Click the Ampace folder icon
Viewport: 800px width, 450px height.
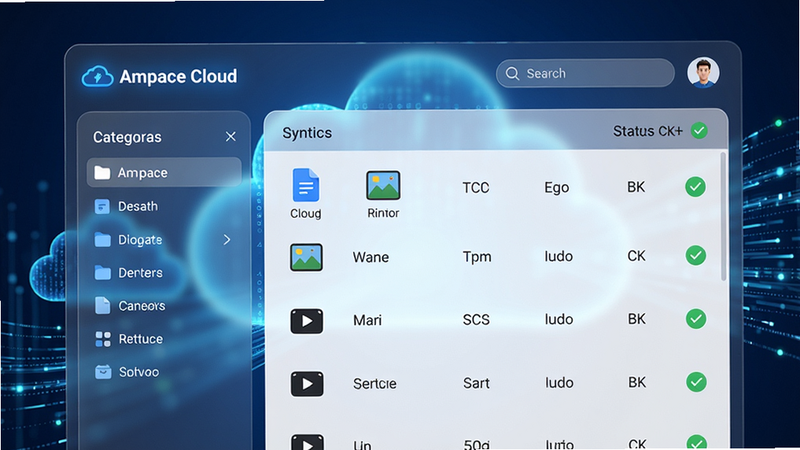click(x=102, y=173)
